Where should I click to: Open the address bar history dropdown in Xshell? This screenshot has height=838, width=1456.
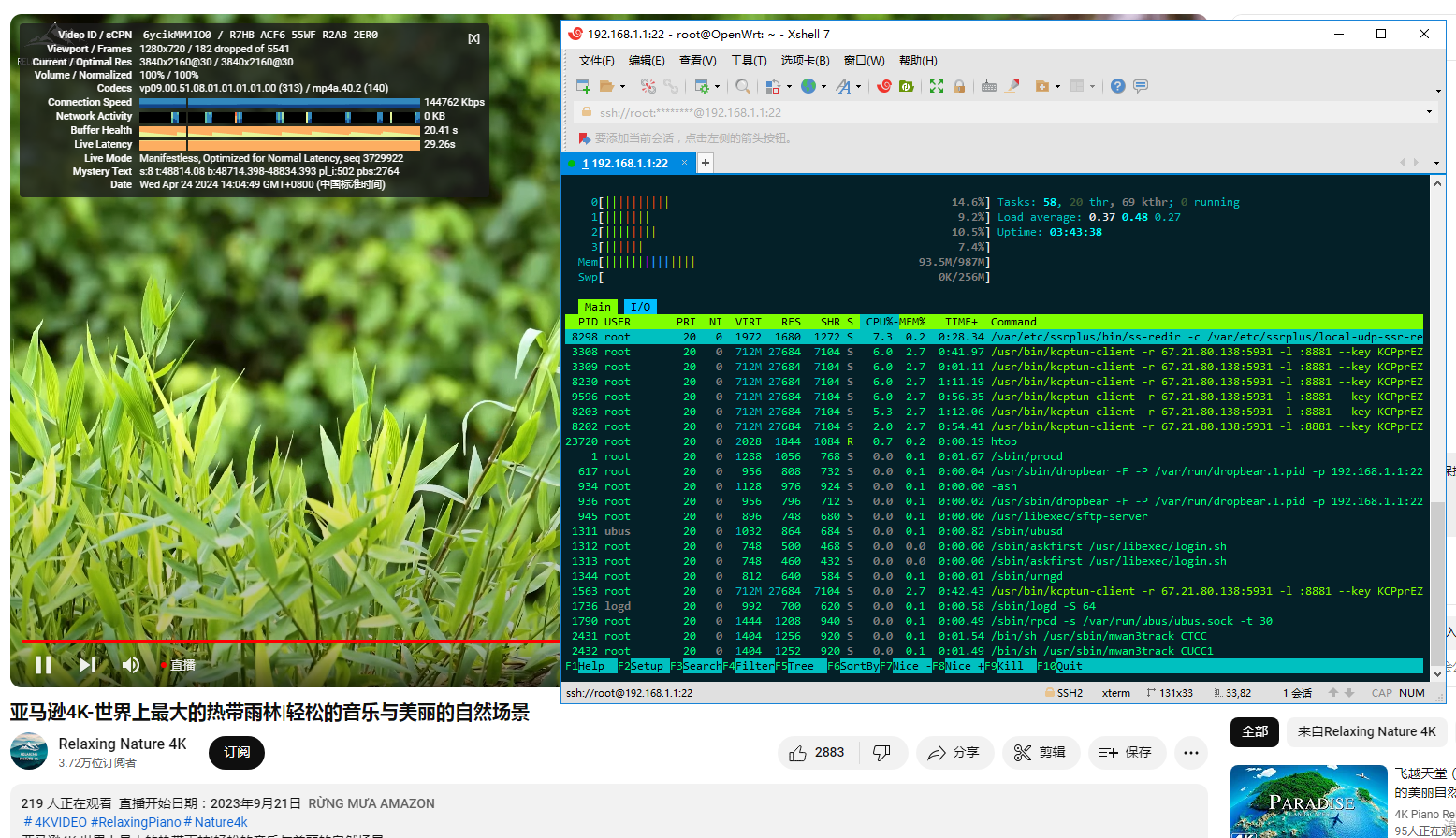[x=1429, y=112]
